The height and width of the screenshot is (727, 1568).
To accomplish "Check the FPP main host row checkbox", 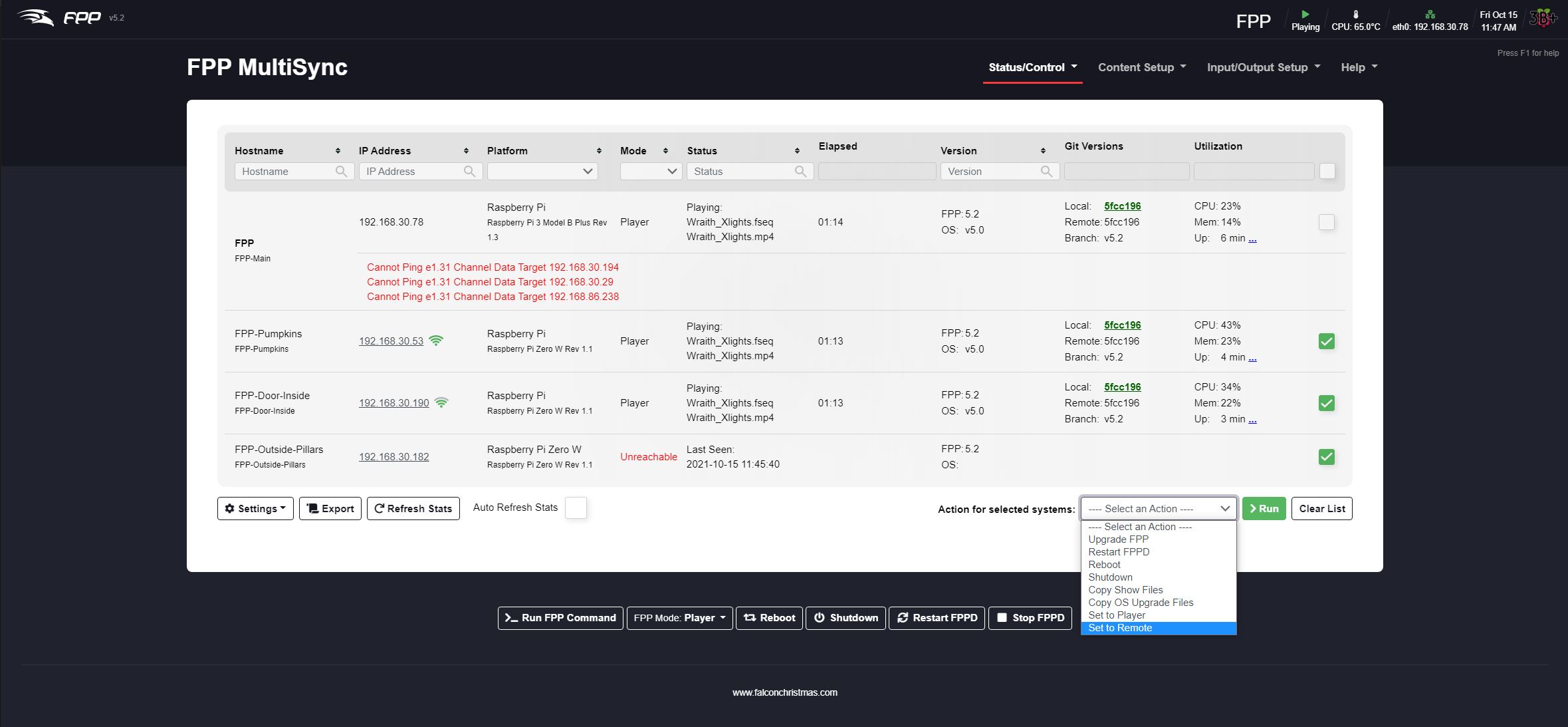I will pos(1326,222).
